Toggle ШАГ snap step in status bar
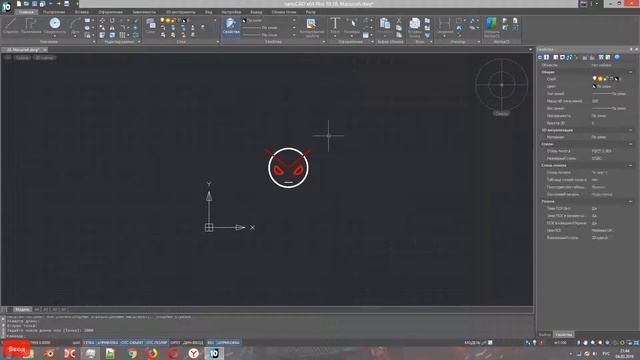The height and width of the screenshot is (360, 640). 76,342
